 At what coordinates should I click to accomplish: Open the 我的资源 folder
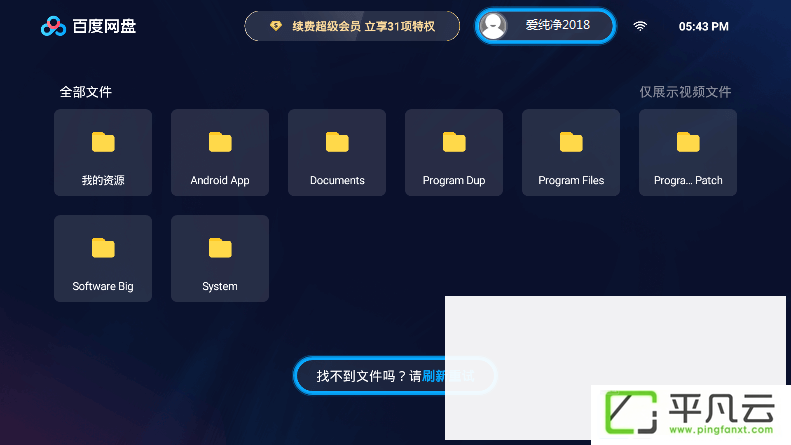(x=103, y=152)
